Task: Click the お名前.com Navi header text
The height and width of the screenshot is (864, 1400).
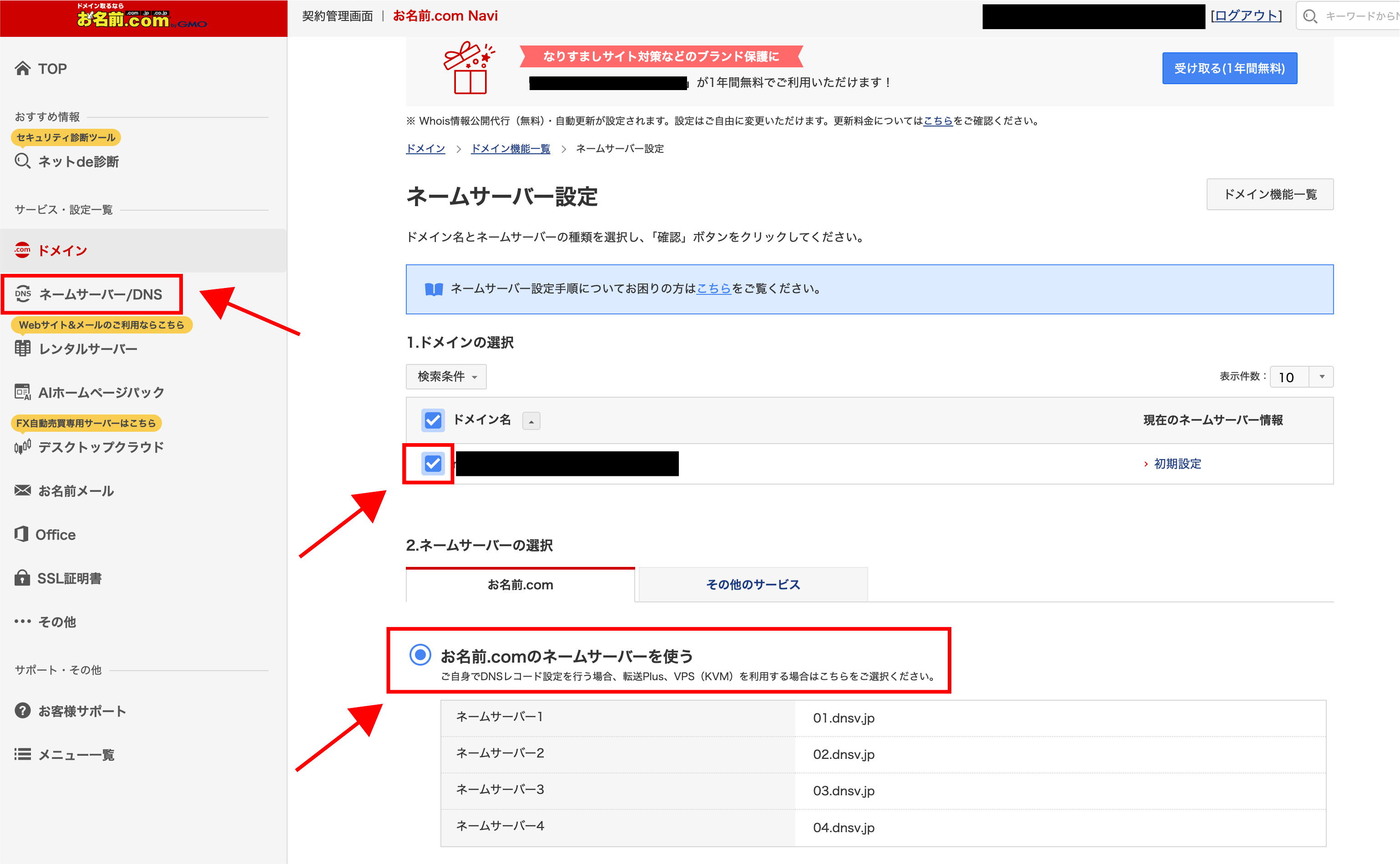Action: [445, 16]
